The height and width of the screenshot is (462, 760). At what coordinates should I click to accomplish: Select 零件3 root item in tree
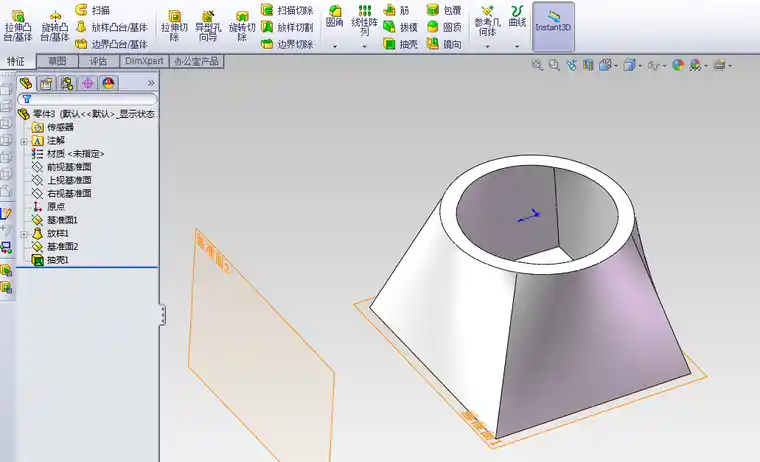tap(86, 114)
